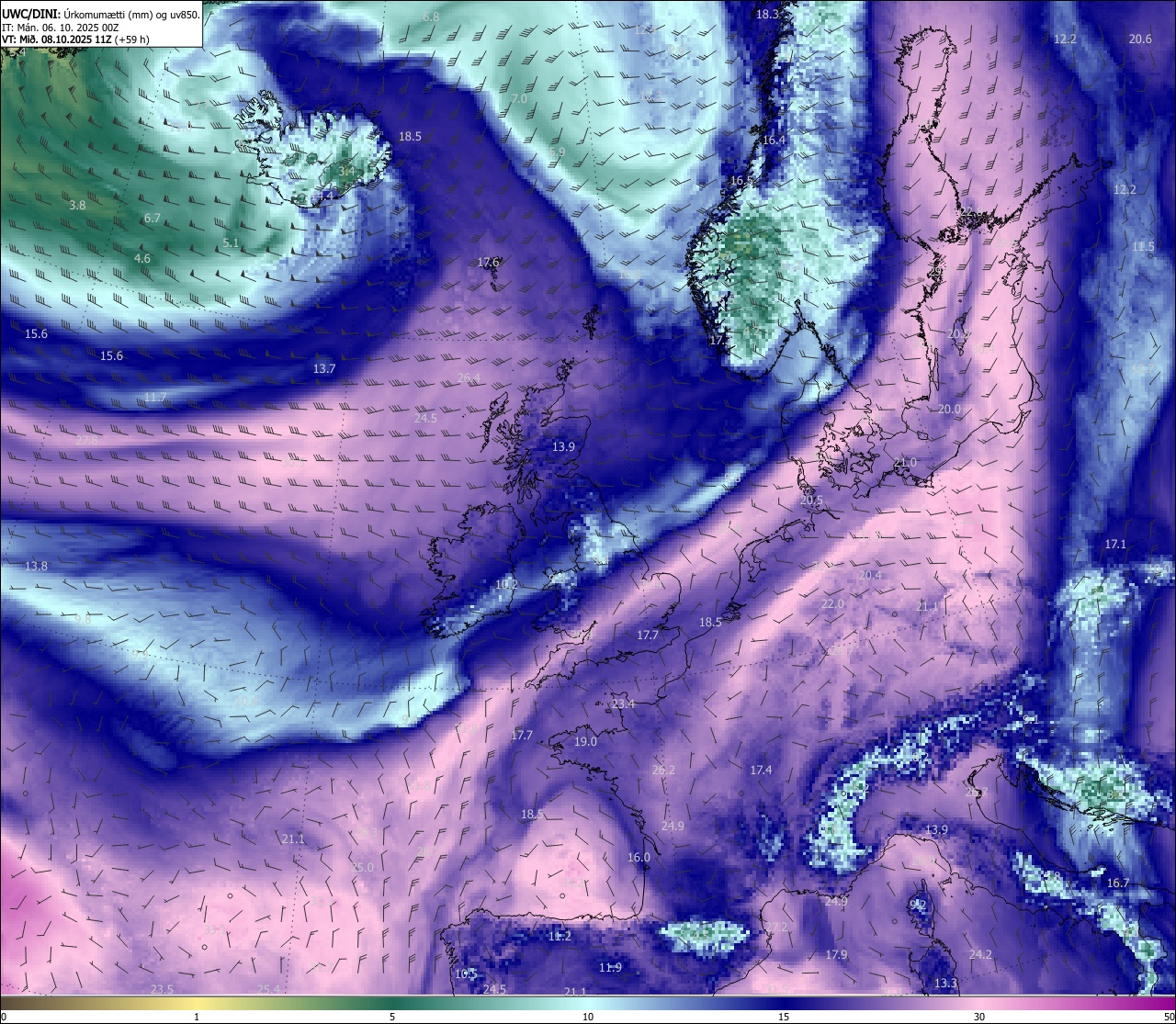Click the 17.1 value label
Screen dimensions: 1176x1024
[1115, 545]
